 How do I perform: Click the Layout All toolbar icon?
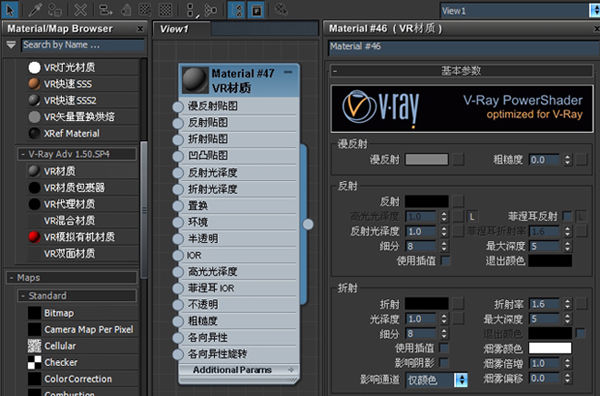coord(190,10)
